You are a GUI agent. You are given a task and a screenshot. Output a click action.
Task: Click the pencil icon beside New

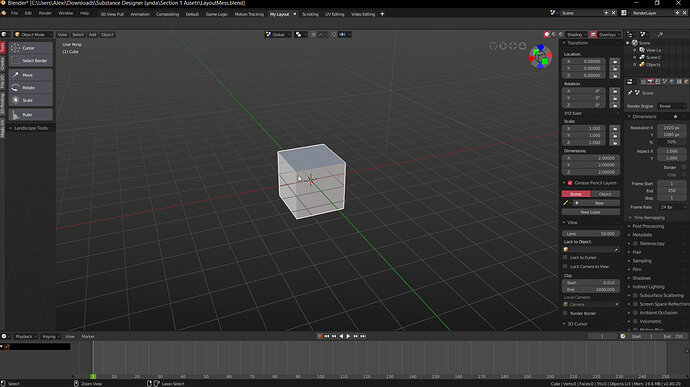click(566, 203)
